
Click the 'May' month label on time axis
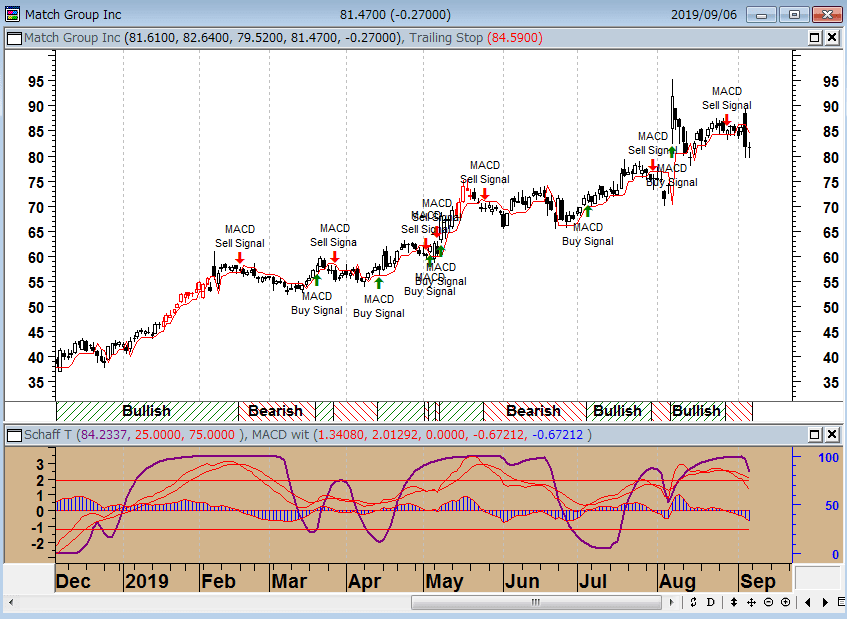444,581
